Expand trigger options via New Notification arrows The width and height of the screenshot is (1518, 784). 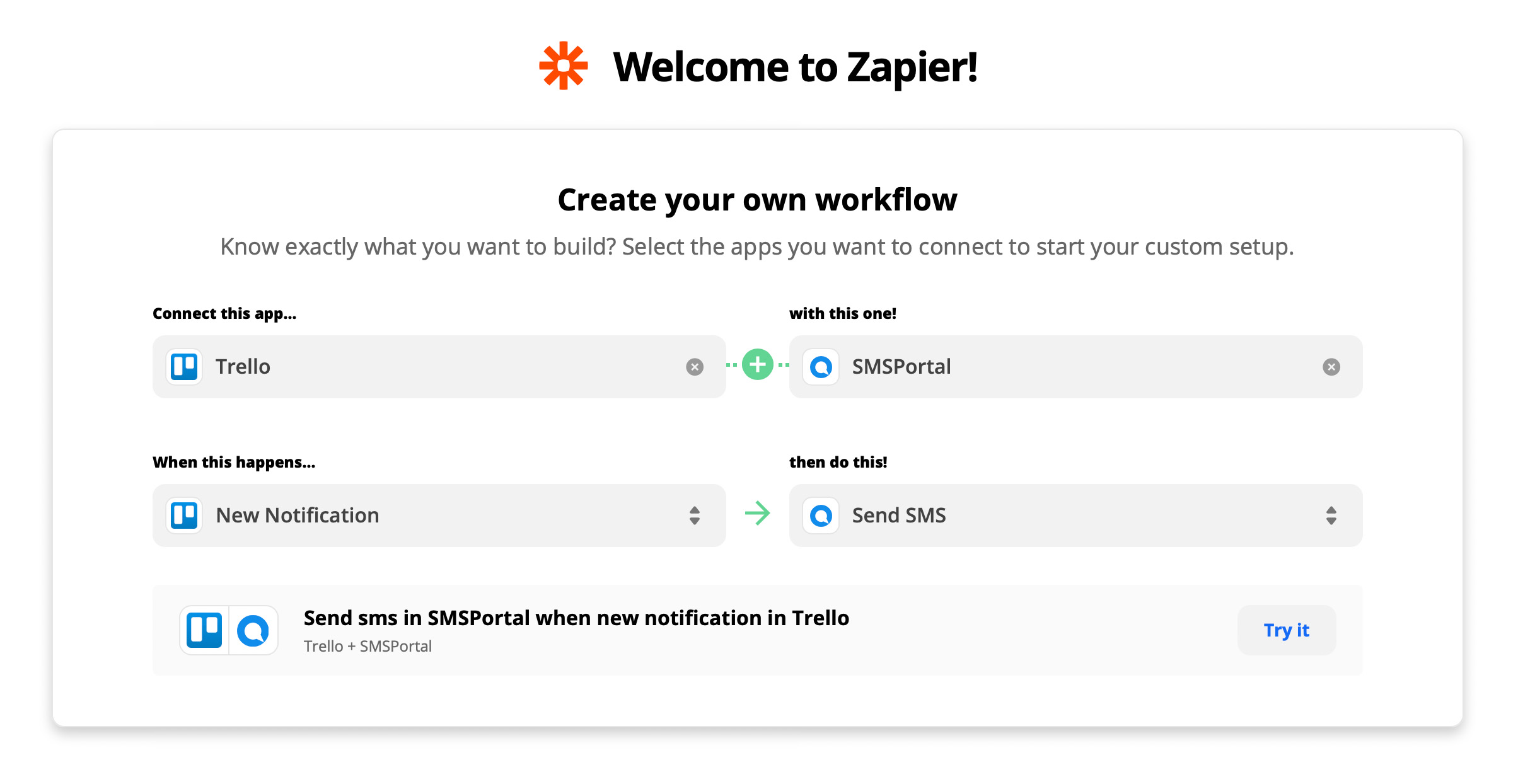(694, 516)
